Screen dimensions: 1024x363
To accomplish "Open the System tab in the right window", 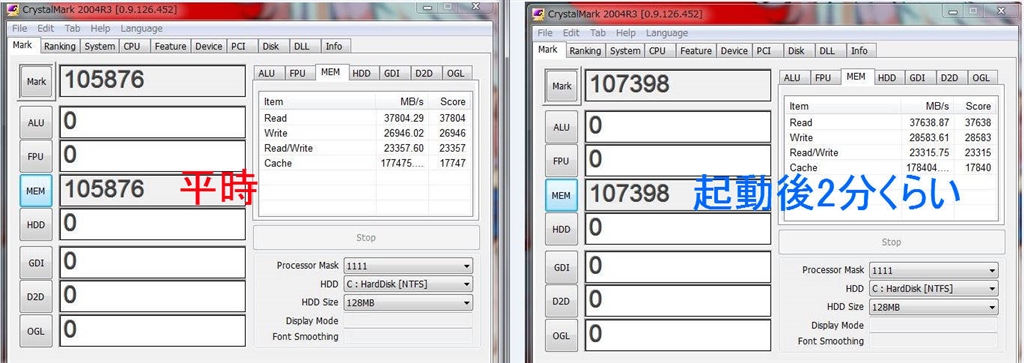I will [x=625, y=50].
